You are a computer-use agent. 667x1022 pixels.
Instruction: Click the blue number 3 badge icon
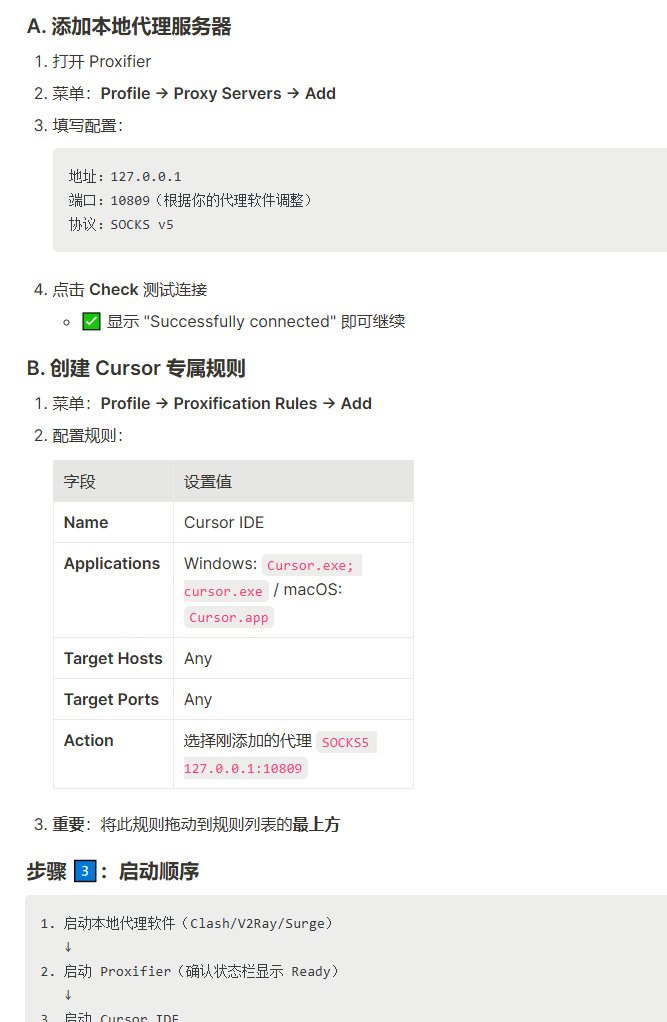coord(85,871)
